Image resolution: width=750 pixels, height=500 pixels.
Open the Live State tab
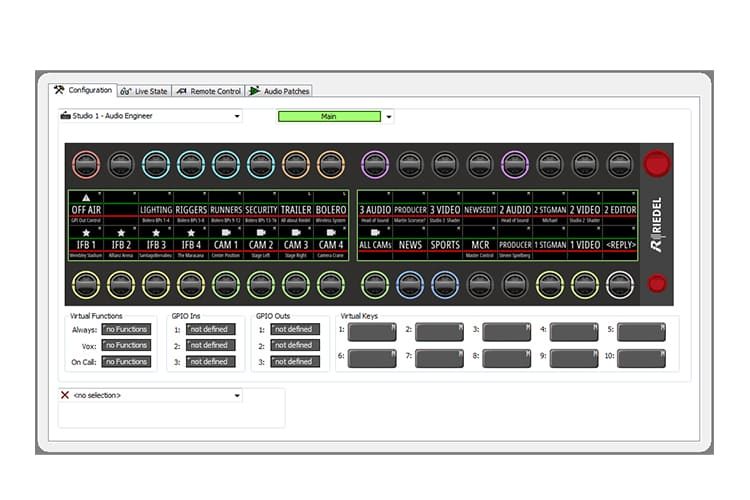click(144, 91)
